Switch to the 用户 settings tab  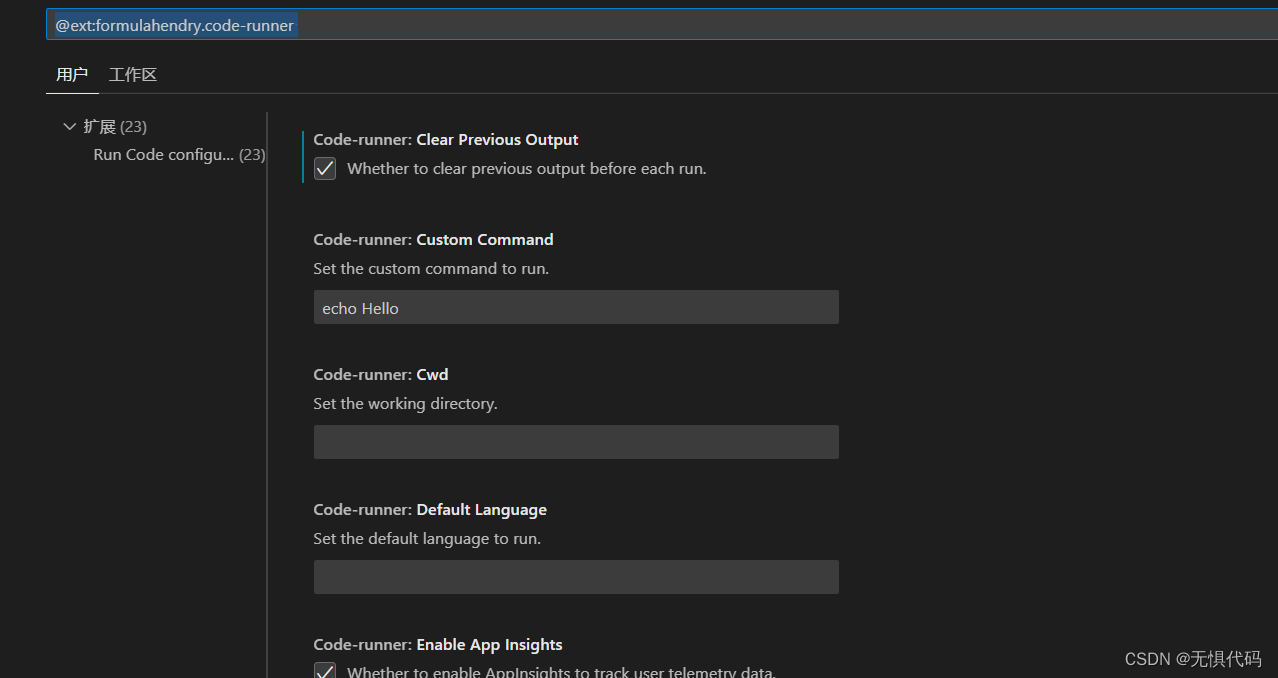point(72,75)
